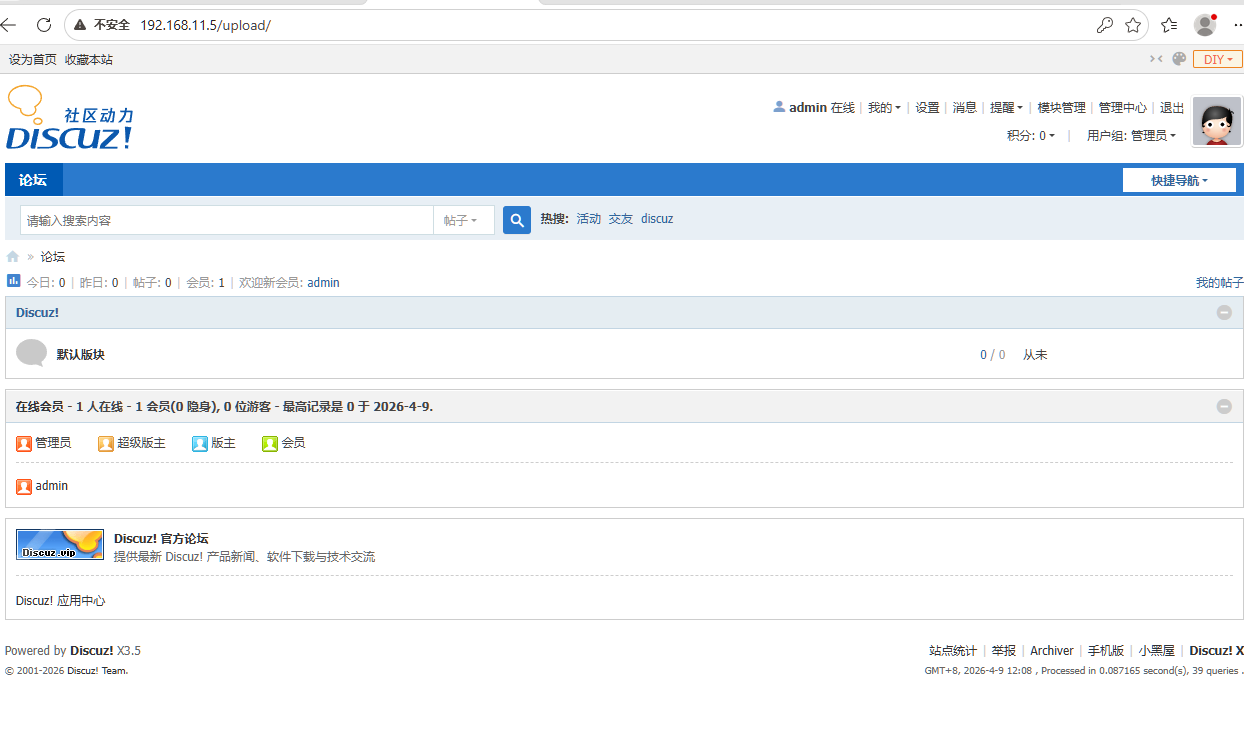This screenshot has height=738, width=1244.
Task: Expand the 我的 dropdown menu
Action: pyautogui.click(x=884, y=107)
